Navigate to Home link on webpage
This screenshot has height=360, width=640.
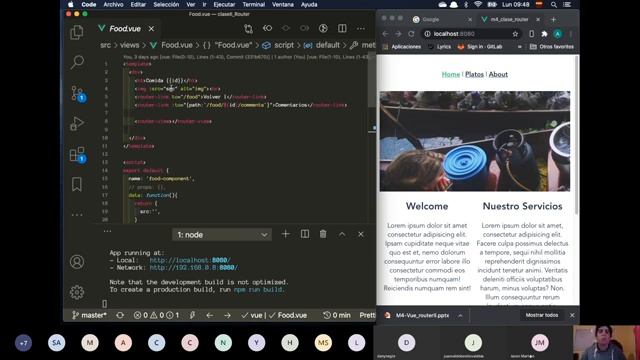pyautogui.click(x=451, y=74)
